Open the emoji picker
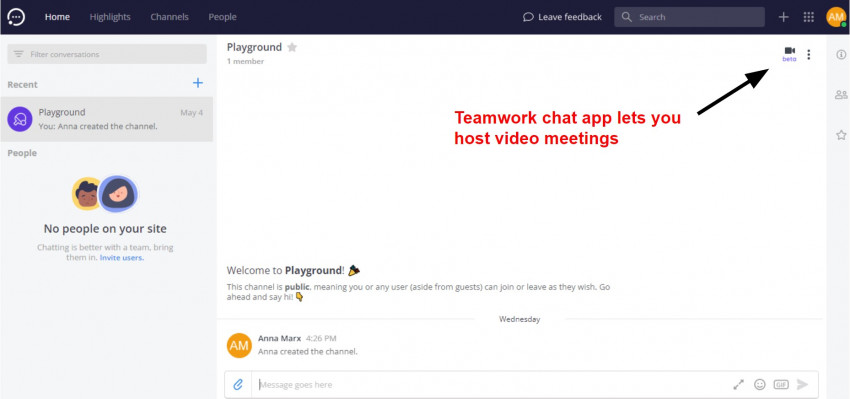 (759, 384)
